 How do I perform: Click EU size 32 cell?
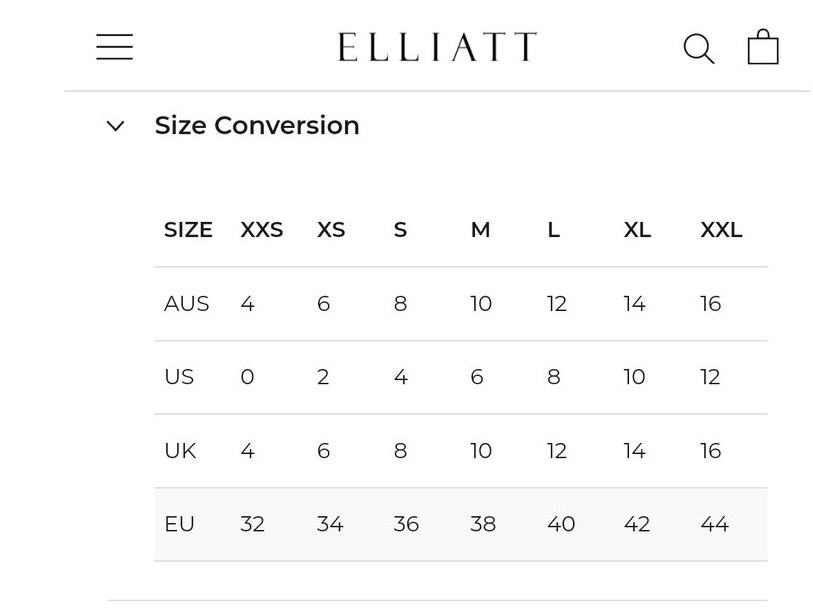(253, 524)
